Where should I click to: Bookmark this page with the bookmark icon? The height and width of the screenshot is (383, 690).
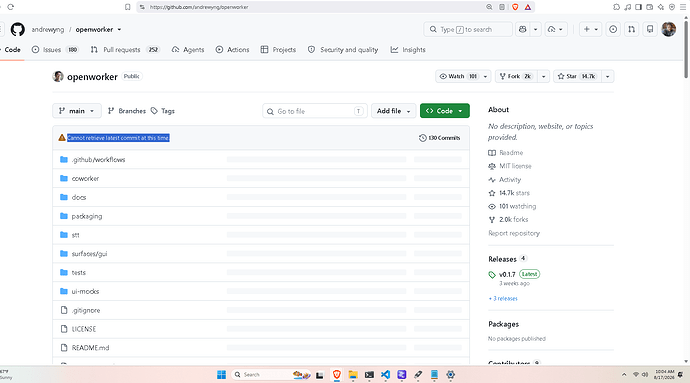128,7
